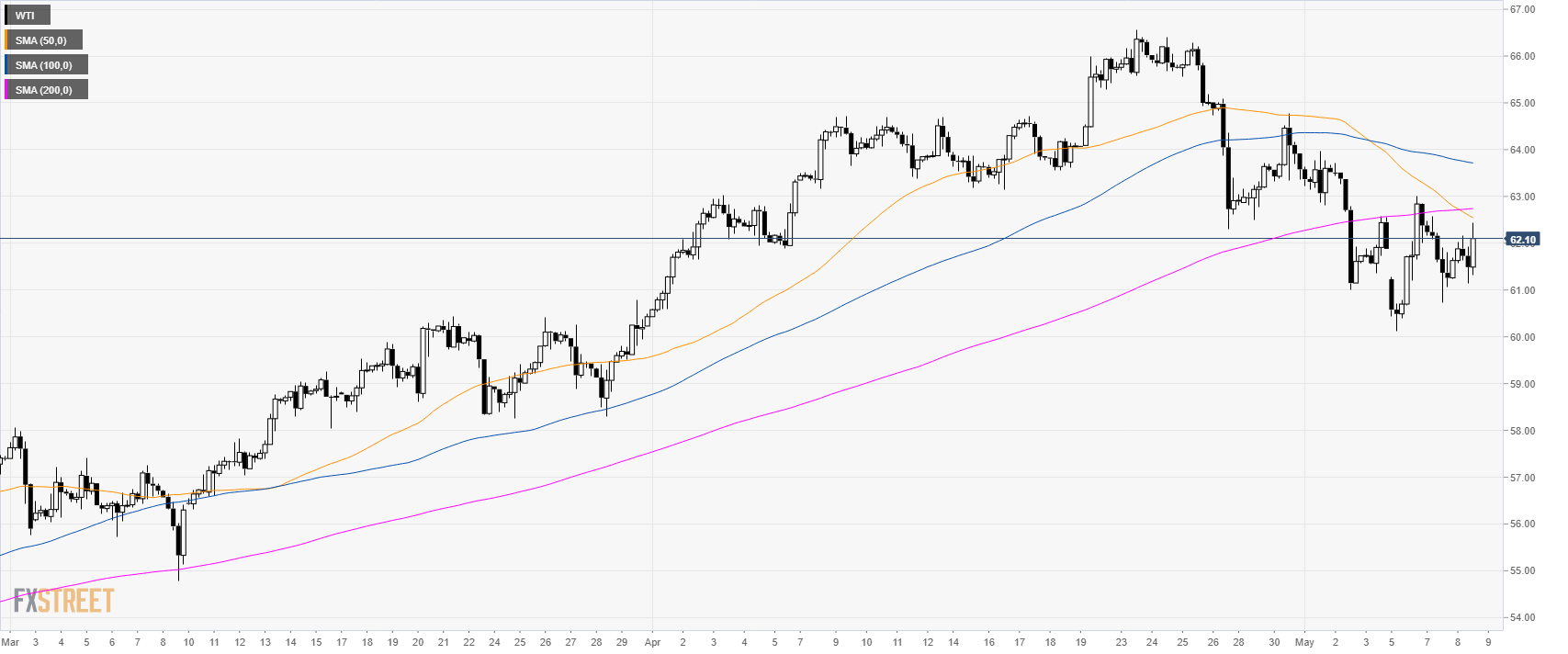Click the 67.00 price axis label
This screenshot has width=1568, height=654.
click(1522, 9)
